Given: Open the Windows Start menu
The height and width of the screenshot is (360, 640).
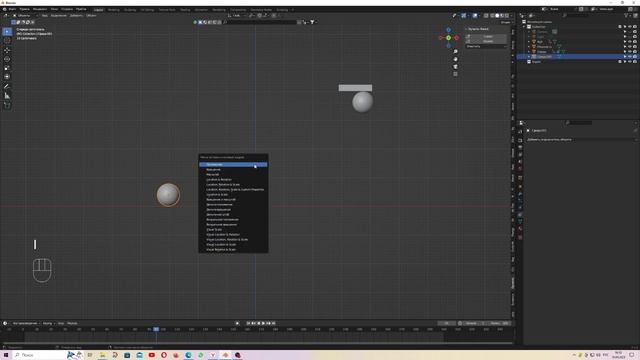Looking at the screenshot, I should click(6, 355).
